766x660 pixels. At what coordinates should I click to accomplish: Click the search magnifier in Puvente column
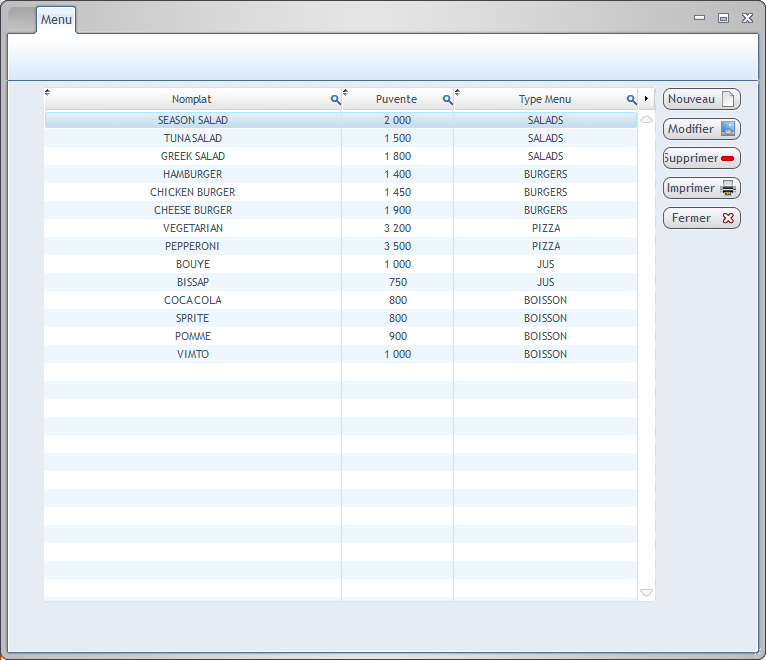(448, 100)
